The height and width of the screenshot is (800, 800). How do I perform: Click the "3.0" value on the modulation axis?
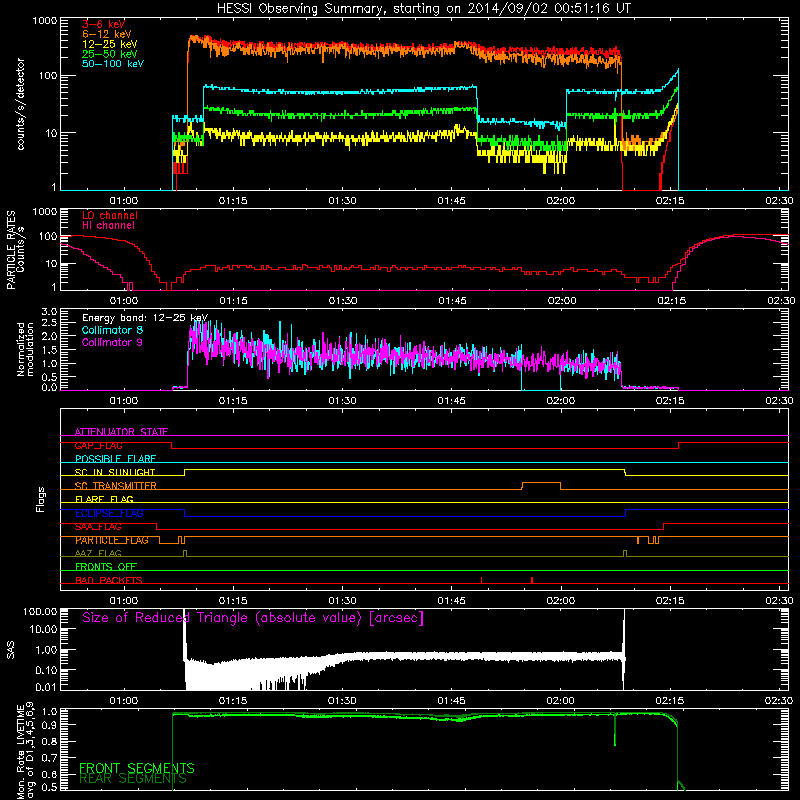coord(49,312)
